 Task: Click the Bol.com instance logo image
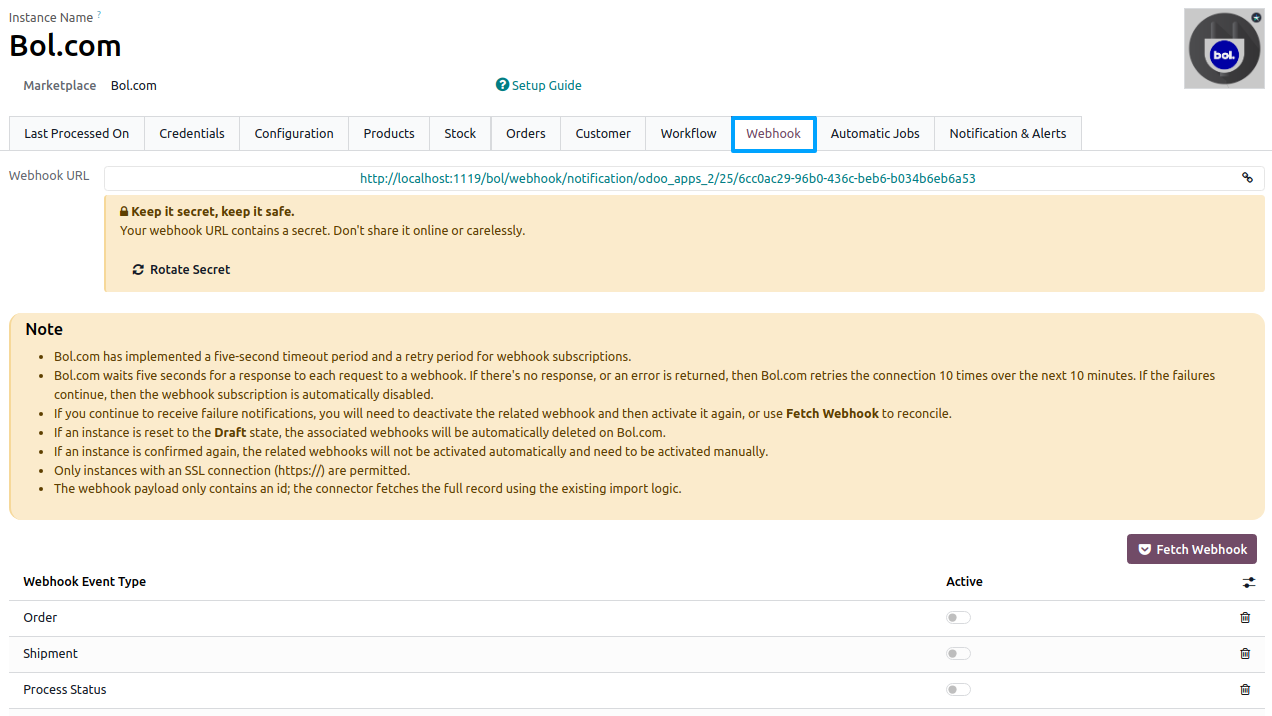pos(1224,49)
